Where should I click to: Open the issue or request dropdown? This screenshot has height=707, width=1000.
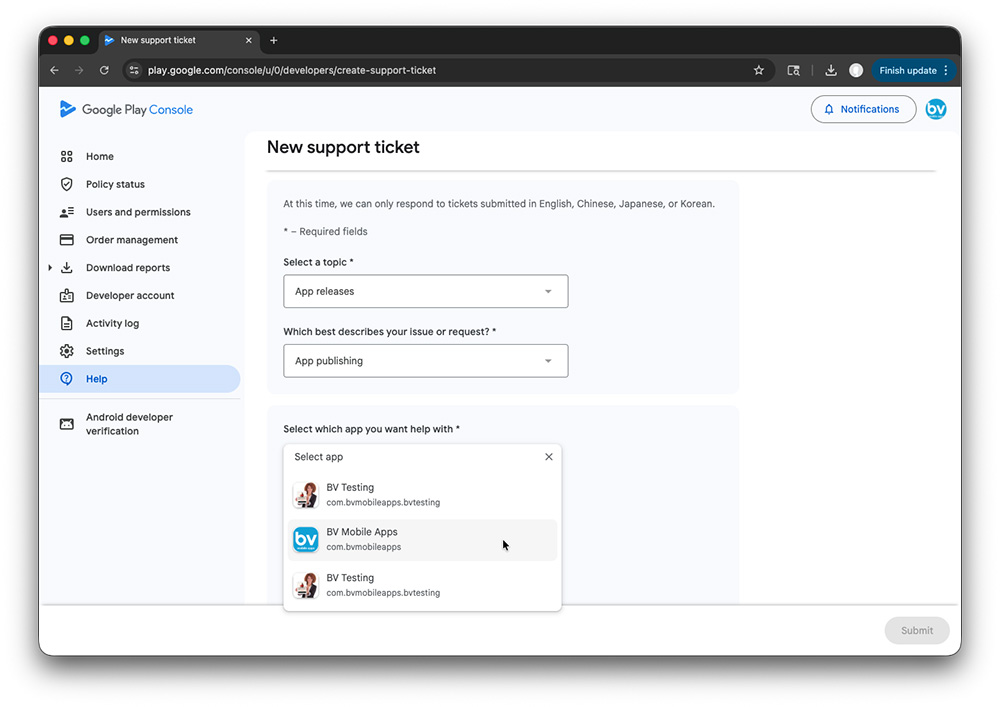pyautogui.click(x=425, y=361)
